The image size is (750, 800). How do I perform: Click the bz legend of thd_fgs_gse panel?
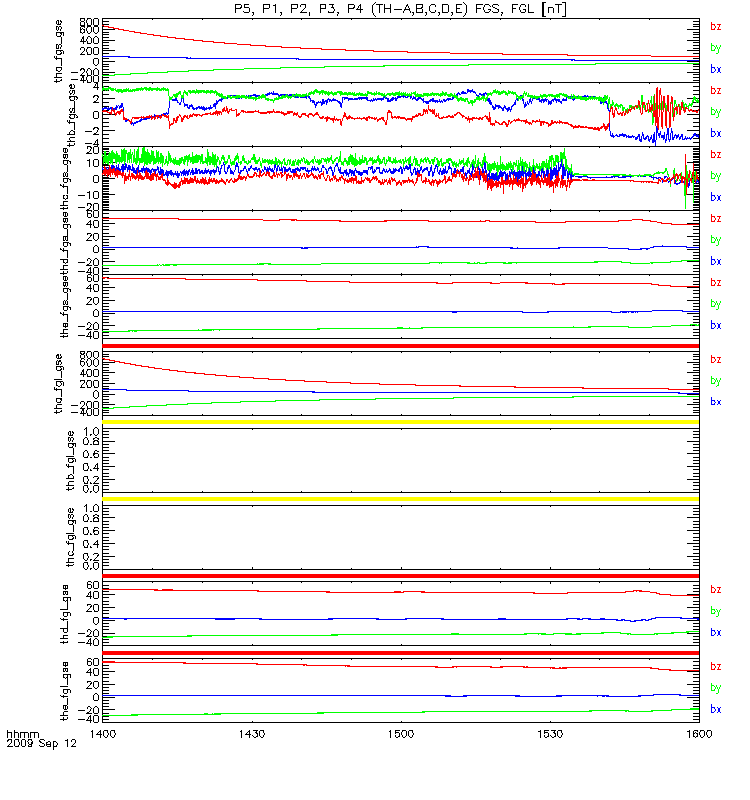(x=716, y=219)
